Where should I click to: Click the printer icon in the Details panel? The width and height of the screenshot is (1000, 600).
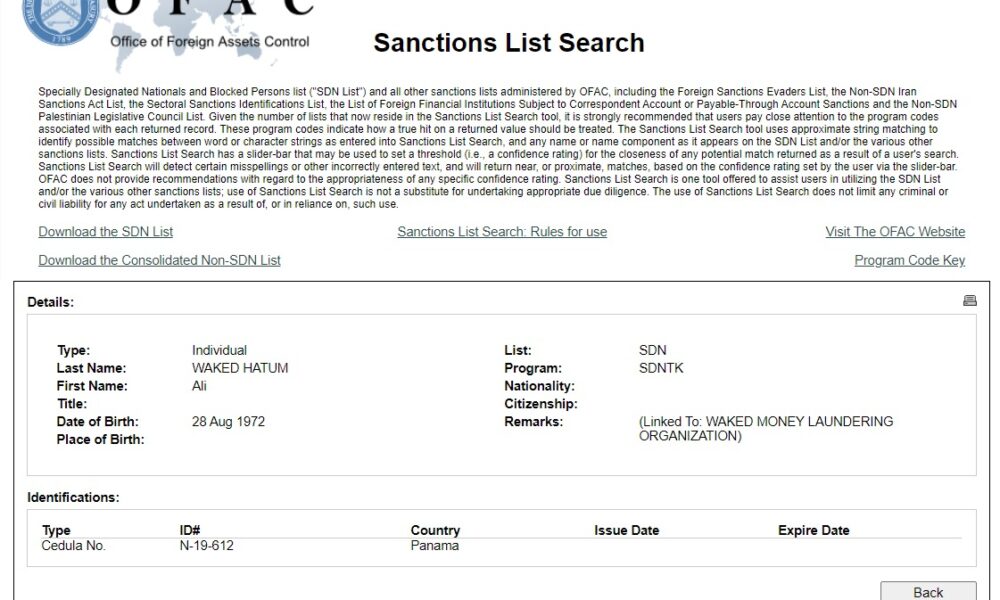pyautogui.click(x=969, y=300)
